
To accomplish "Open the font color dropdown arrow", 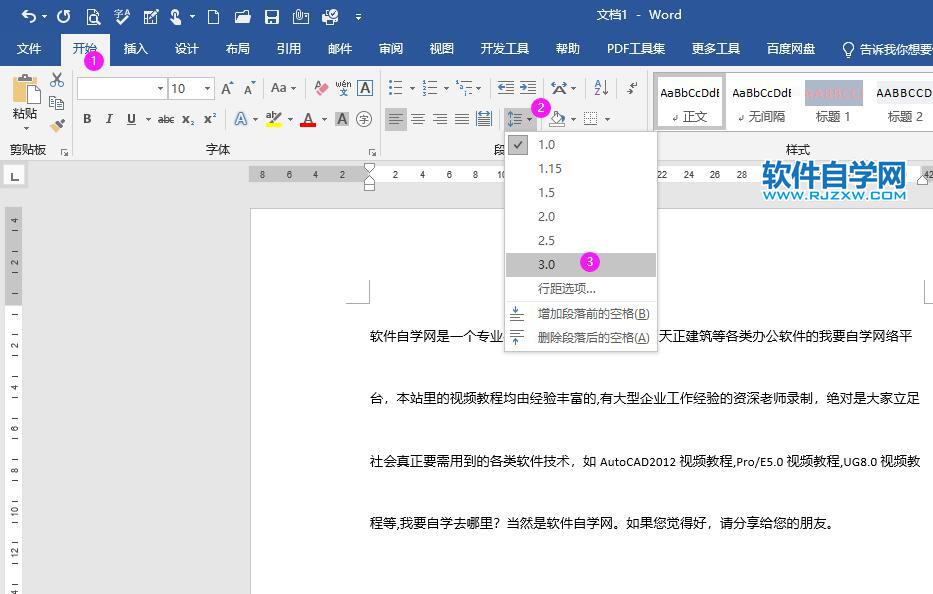I will click(x=324, y=117).
